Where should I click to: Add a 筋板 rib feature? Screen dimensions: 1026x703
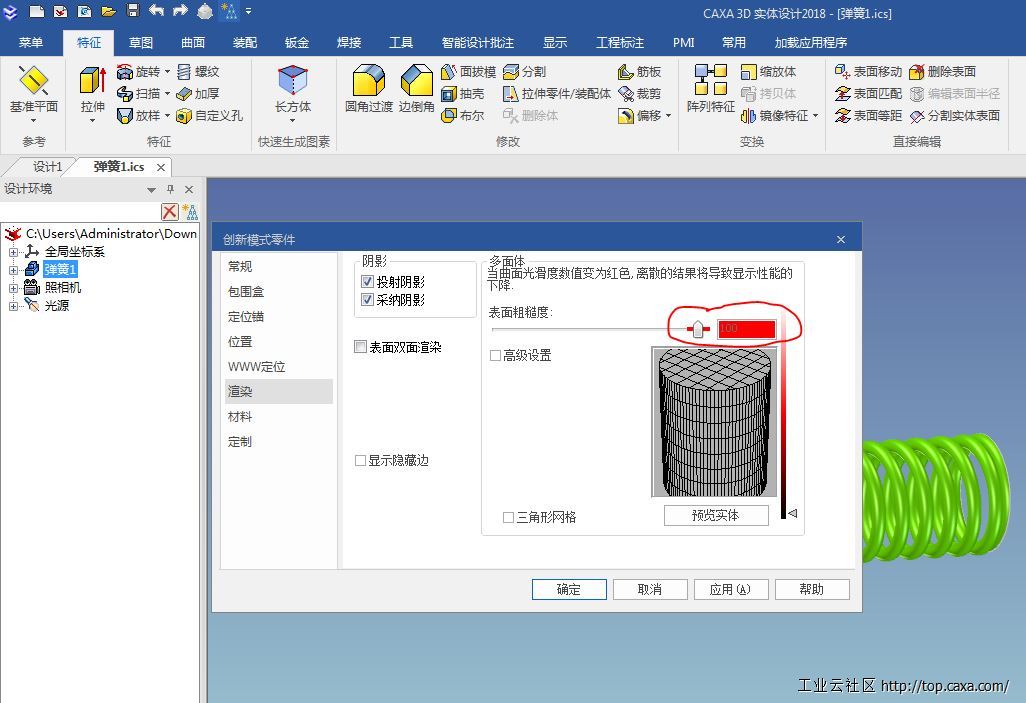(x=639, y=71)
